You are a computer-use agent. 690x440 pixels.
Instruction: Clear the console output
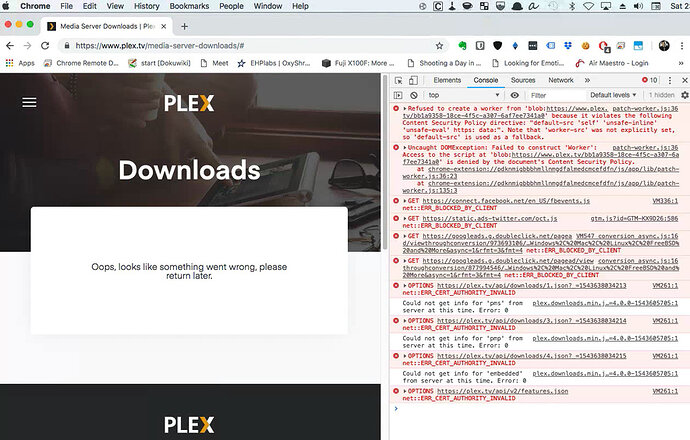tap(414, 95)
